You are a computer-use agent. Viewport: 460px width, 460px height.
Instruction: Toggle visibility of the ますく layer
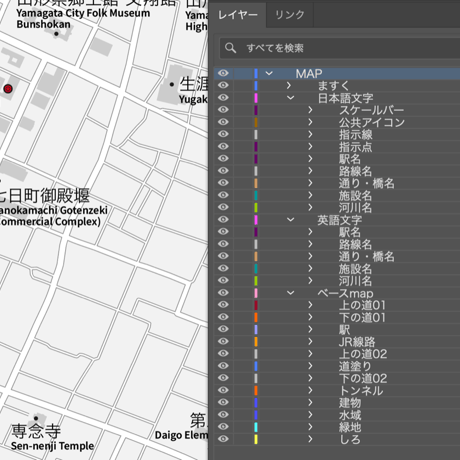click(223, 85)
